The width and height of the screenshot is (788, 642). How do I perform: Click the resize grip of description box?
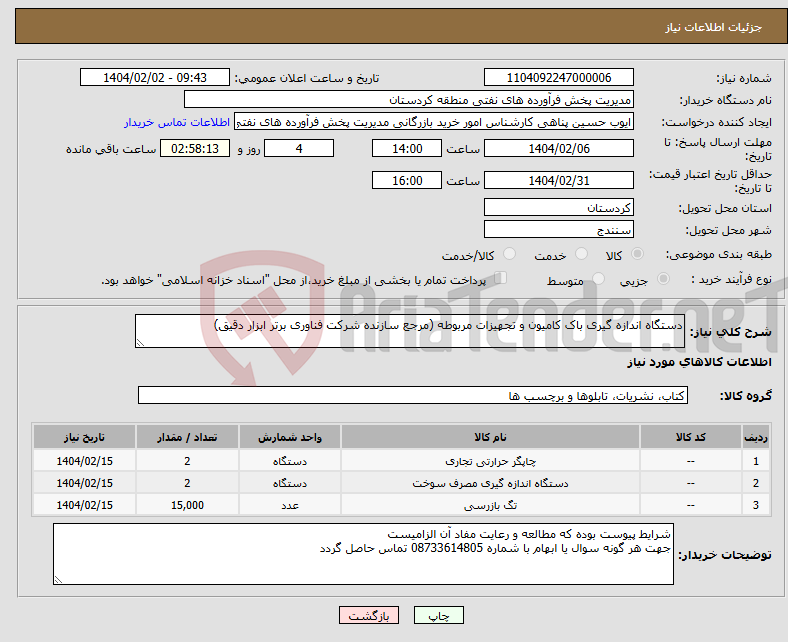[140, 342]
